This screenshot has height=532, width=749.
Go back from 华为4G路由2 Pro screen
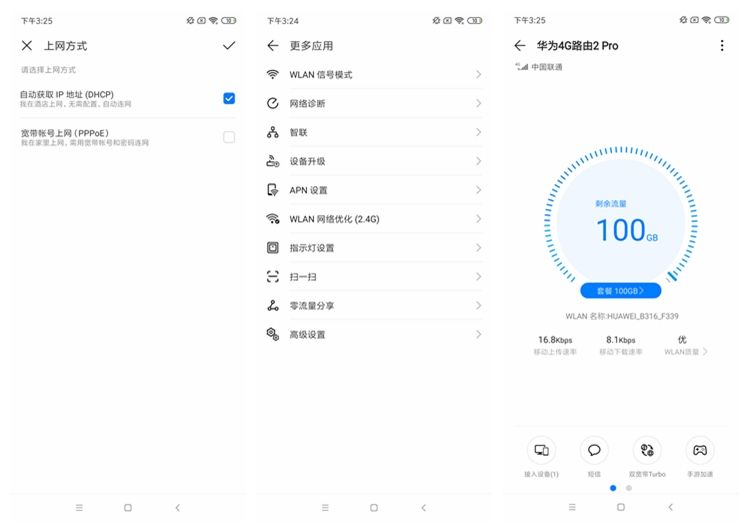coord(520,45)
